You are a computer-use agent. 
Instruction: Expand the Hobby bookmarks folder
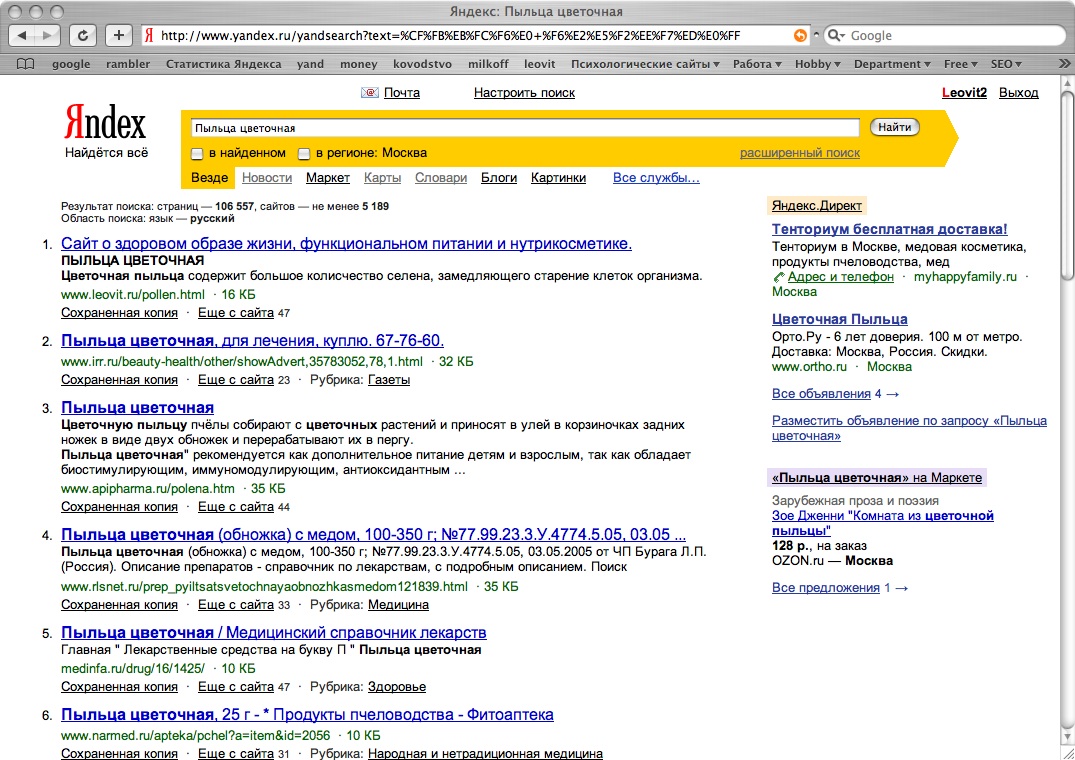point(817,64)
